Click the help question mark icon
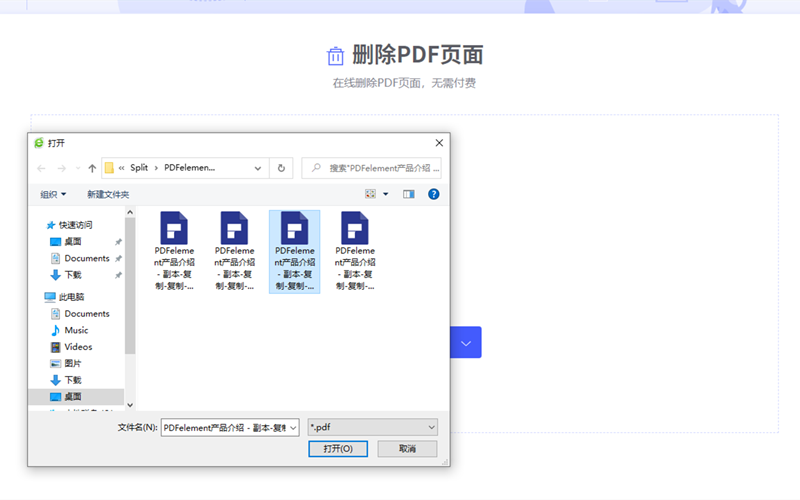Viewport: 800px width, 500px height. (x=433, y=194)
